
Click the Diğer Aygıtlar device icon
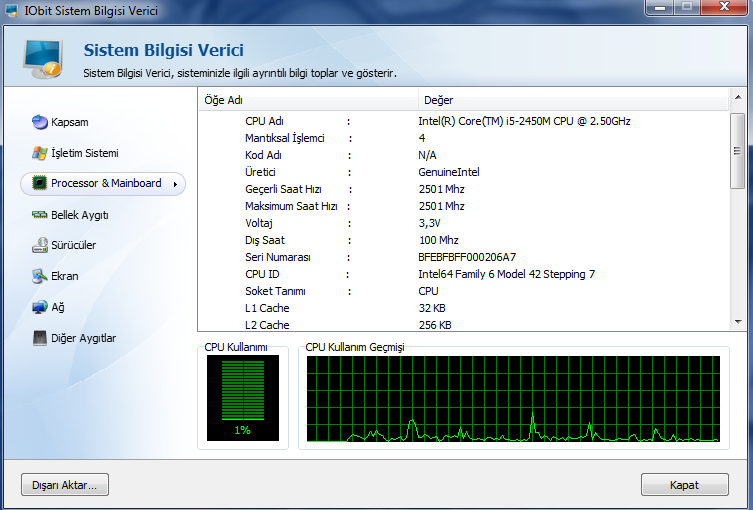pyautogui.click(x=40, y=338)
